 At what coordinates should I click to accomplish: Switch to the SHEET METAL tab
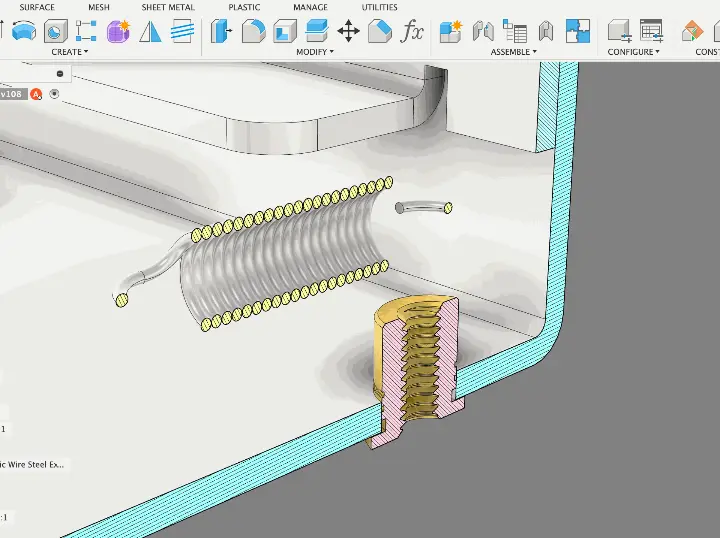167,7
